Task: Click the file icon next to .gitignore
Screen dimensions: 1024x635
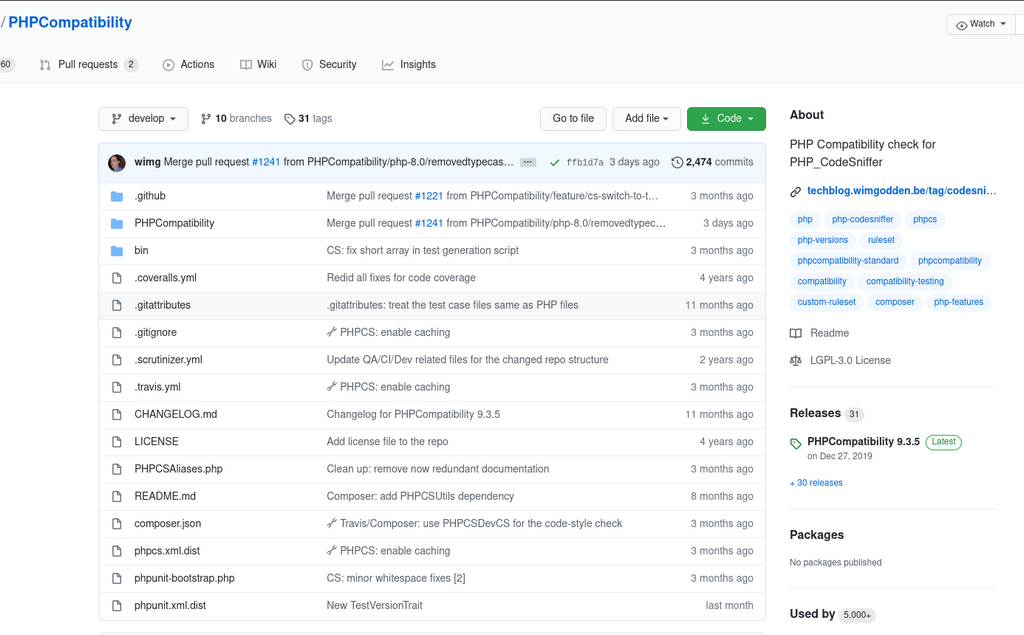Action: click(x=117, y=333)
